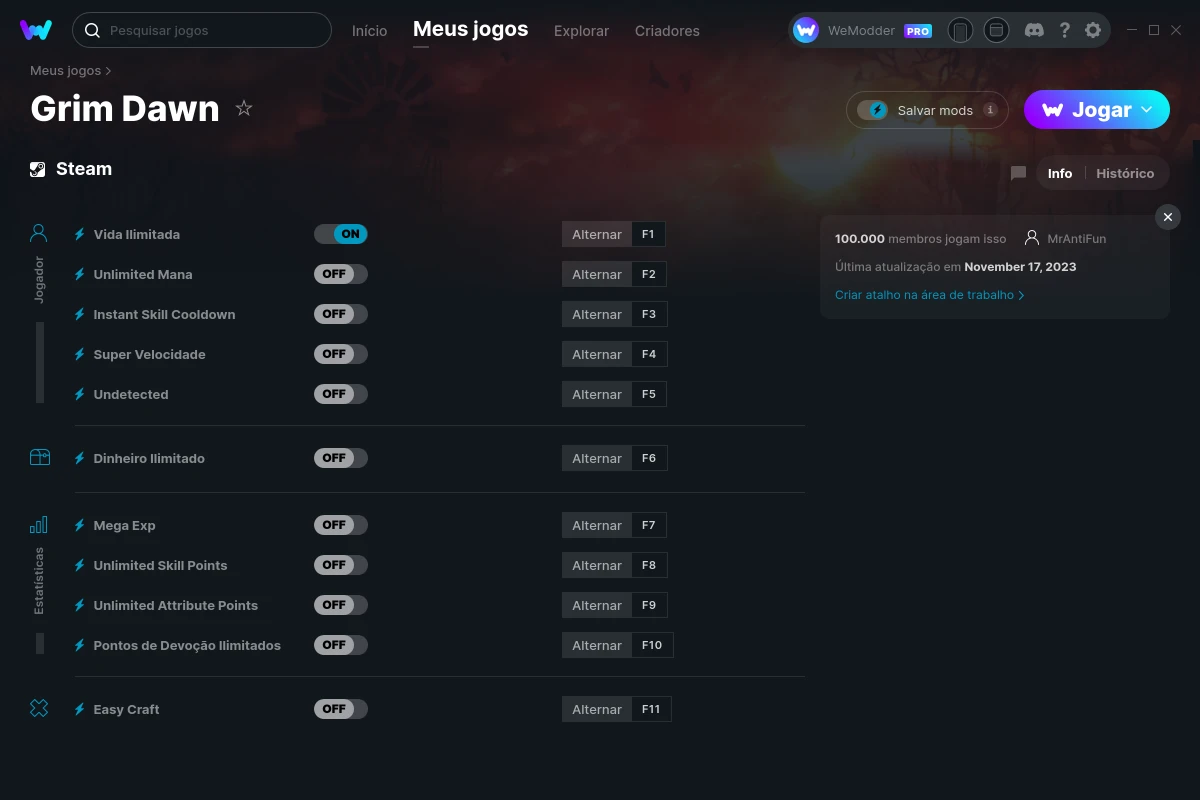Click Alternar button for F1 hotkey

tap(597, 234)
